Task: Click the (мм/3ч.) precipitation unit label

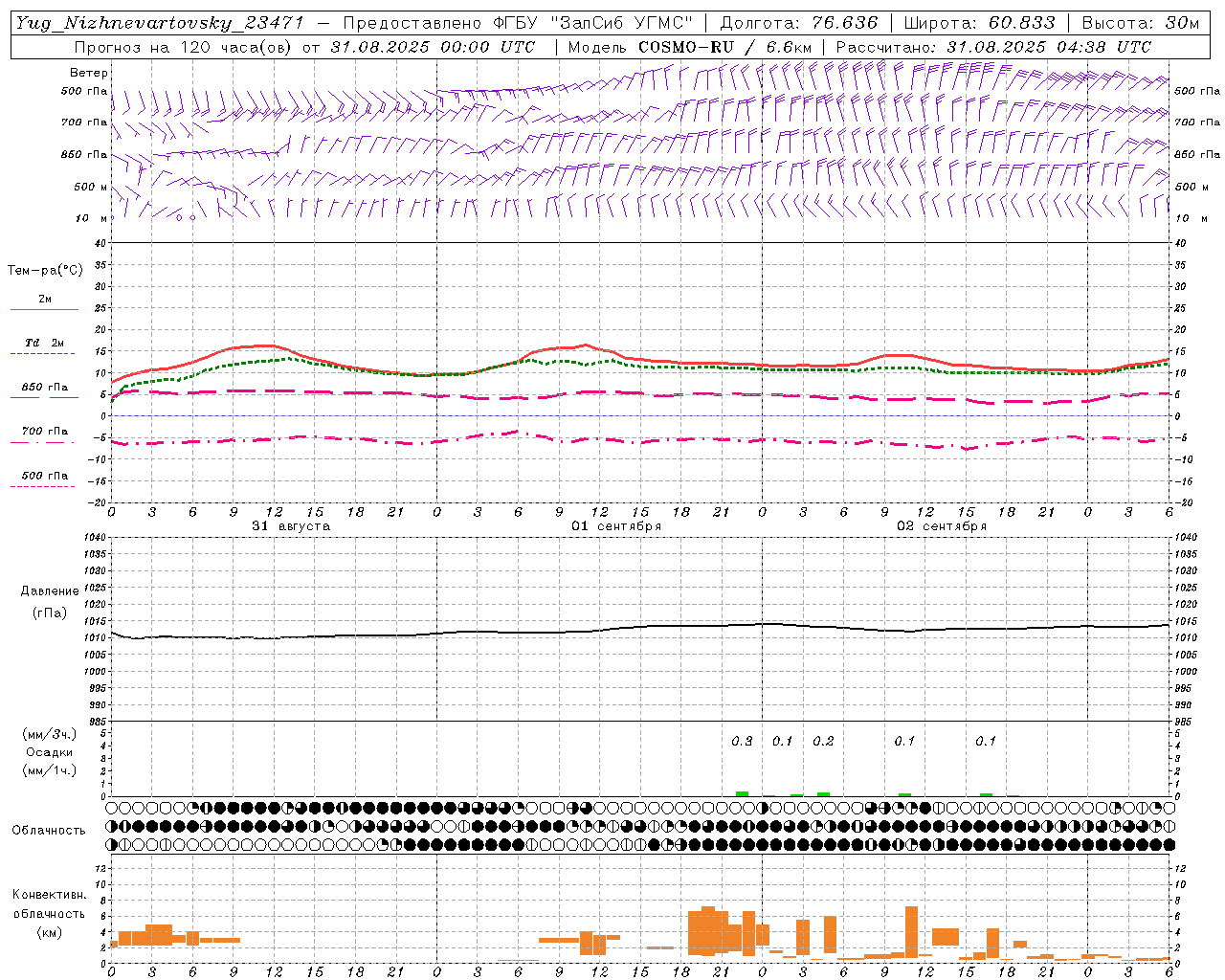Action: click(50, 734)
